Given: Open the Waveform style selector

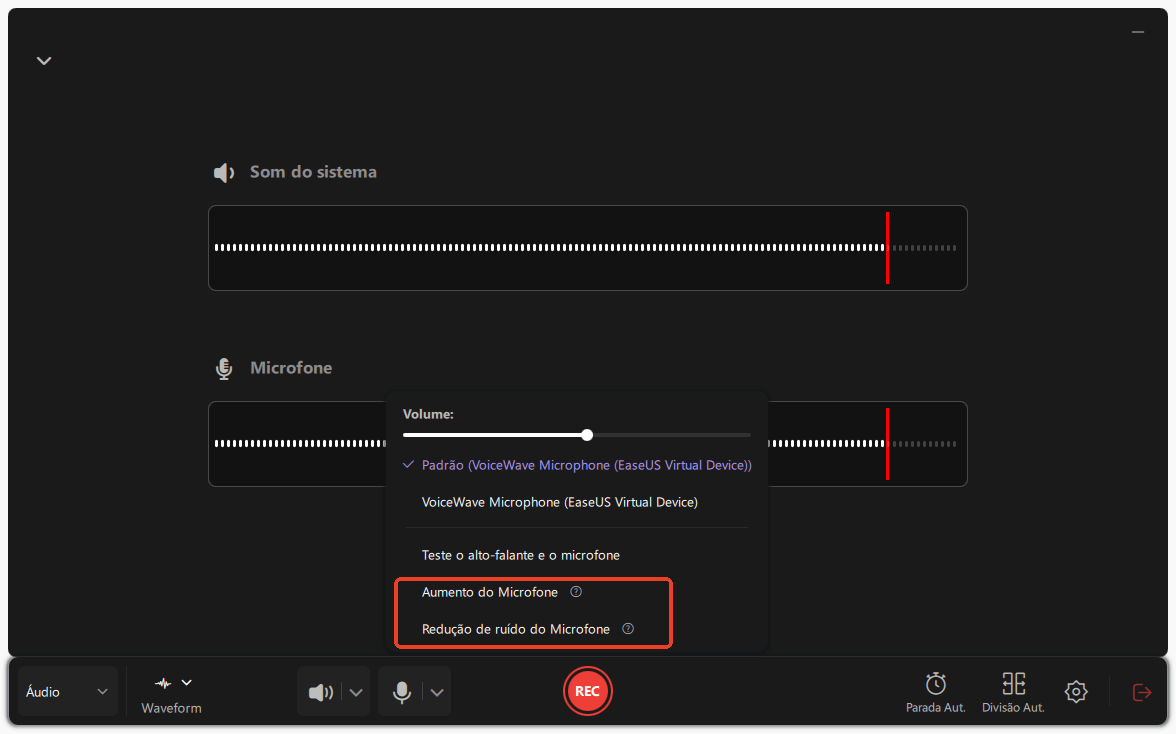Looking at the screenshot, I should [x=172, y=694].
